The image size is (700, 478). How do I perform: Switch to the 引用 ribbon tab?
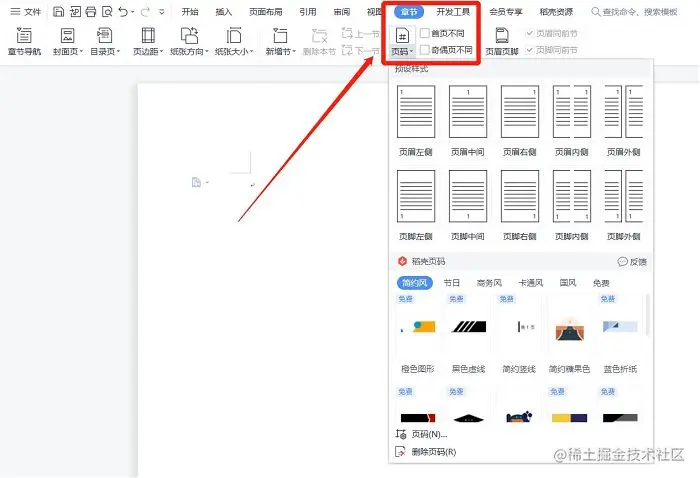(x=308, y=12)
